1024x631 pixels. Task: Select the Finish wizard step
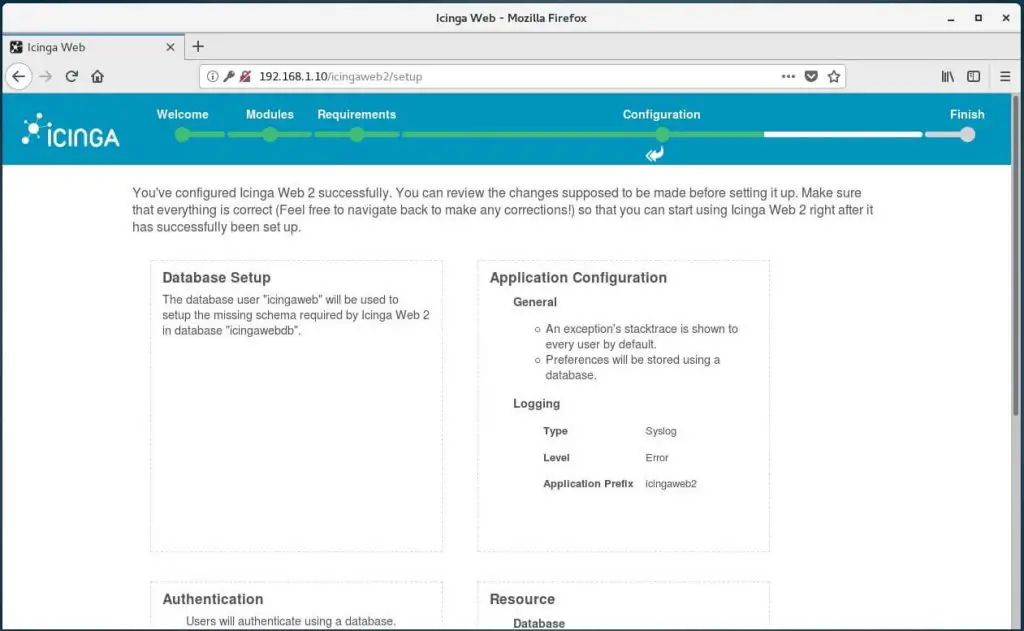967,114
